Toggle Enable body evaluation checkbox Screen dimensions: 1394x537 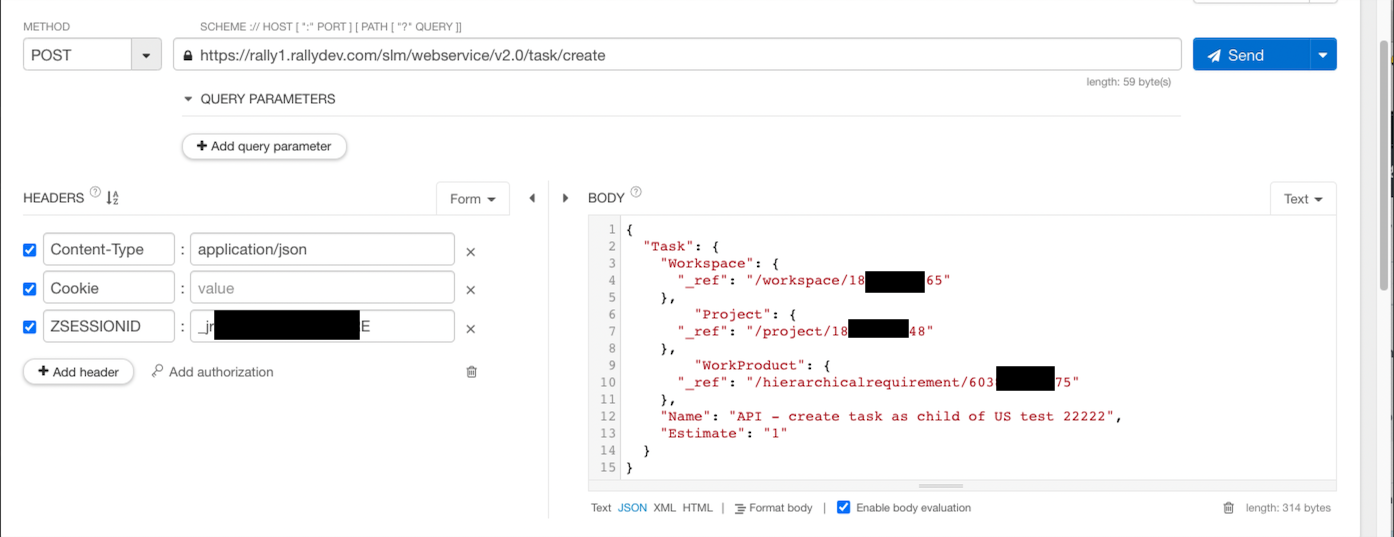click(x=843, y=508)
